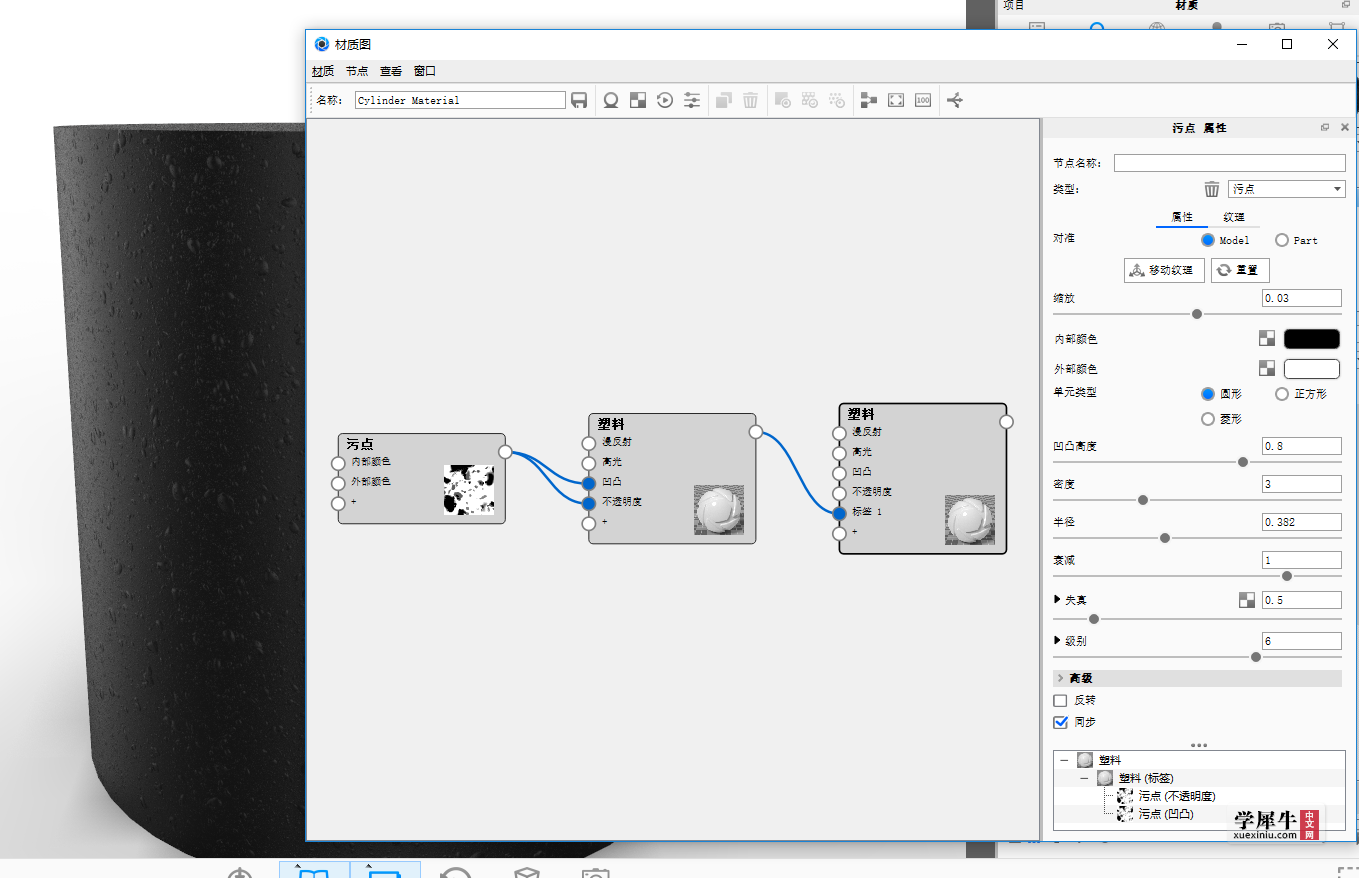Click the animation play-circle toolbar icon
1359x878 pixels.
[x=665, y=100]
